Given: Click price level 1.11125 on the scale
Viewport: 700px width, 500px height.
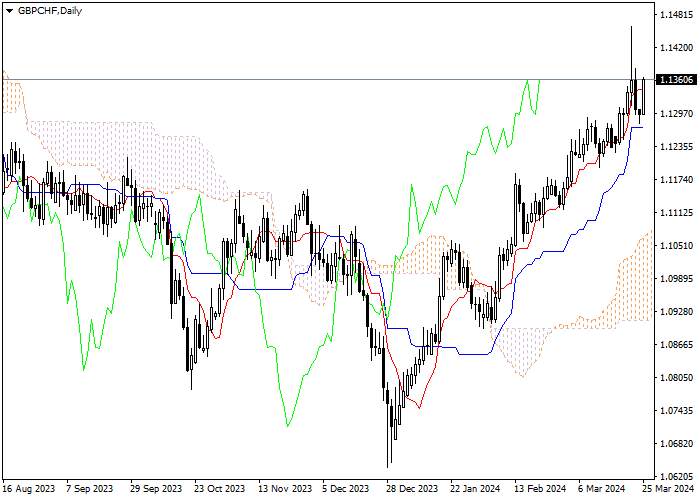Looking at the screenshot, I should (676, 212).
